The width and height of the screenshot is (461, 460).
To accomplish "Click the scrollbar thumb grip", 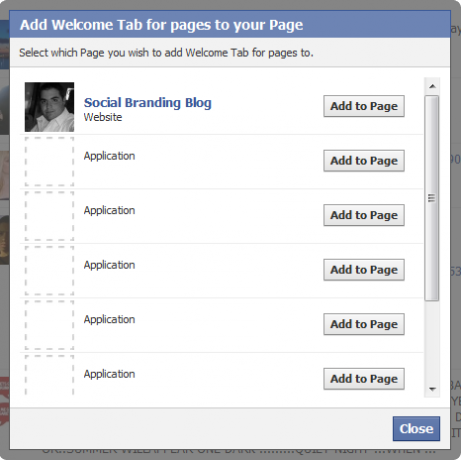I will coord(432,198).
